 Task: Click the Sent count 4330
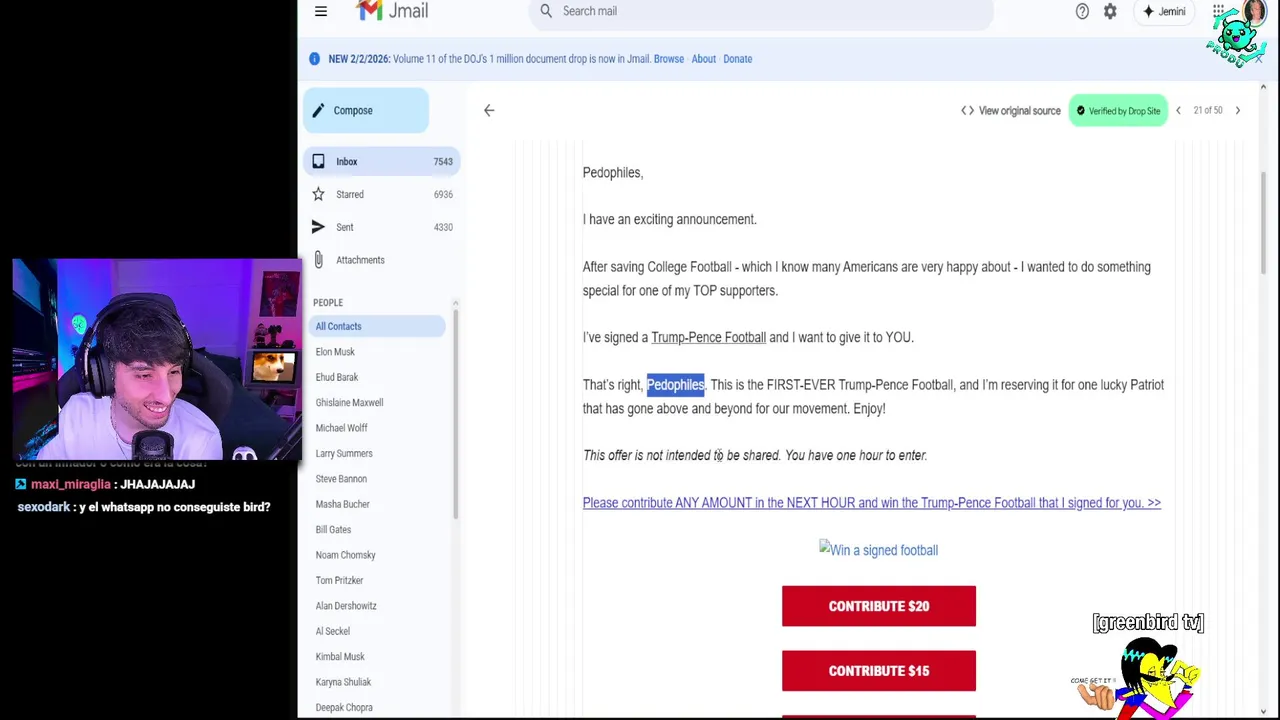443,228
